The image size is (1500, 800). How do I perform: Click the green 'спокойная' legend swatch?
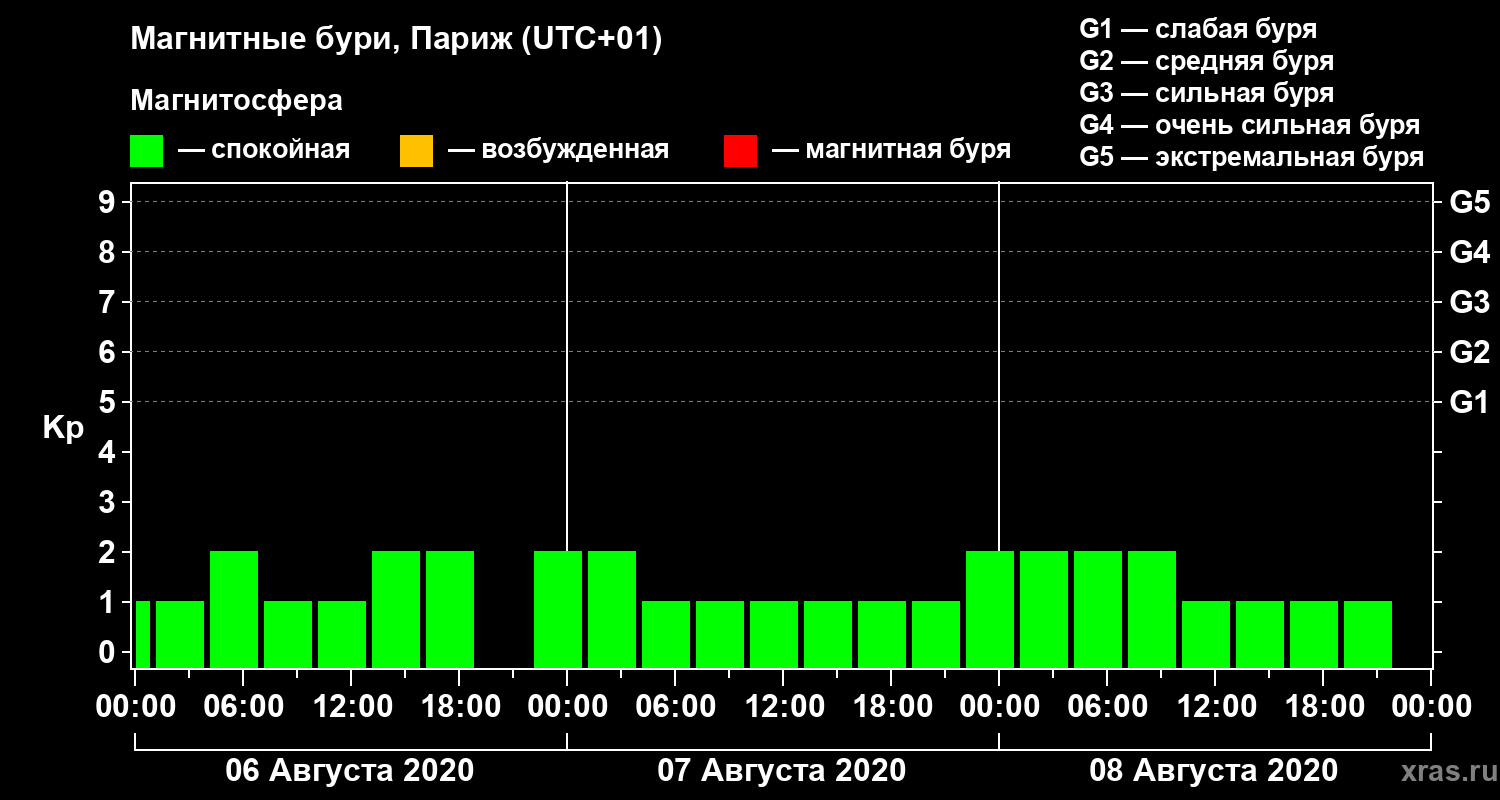[147, 151]
